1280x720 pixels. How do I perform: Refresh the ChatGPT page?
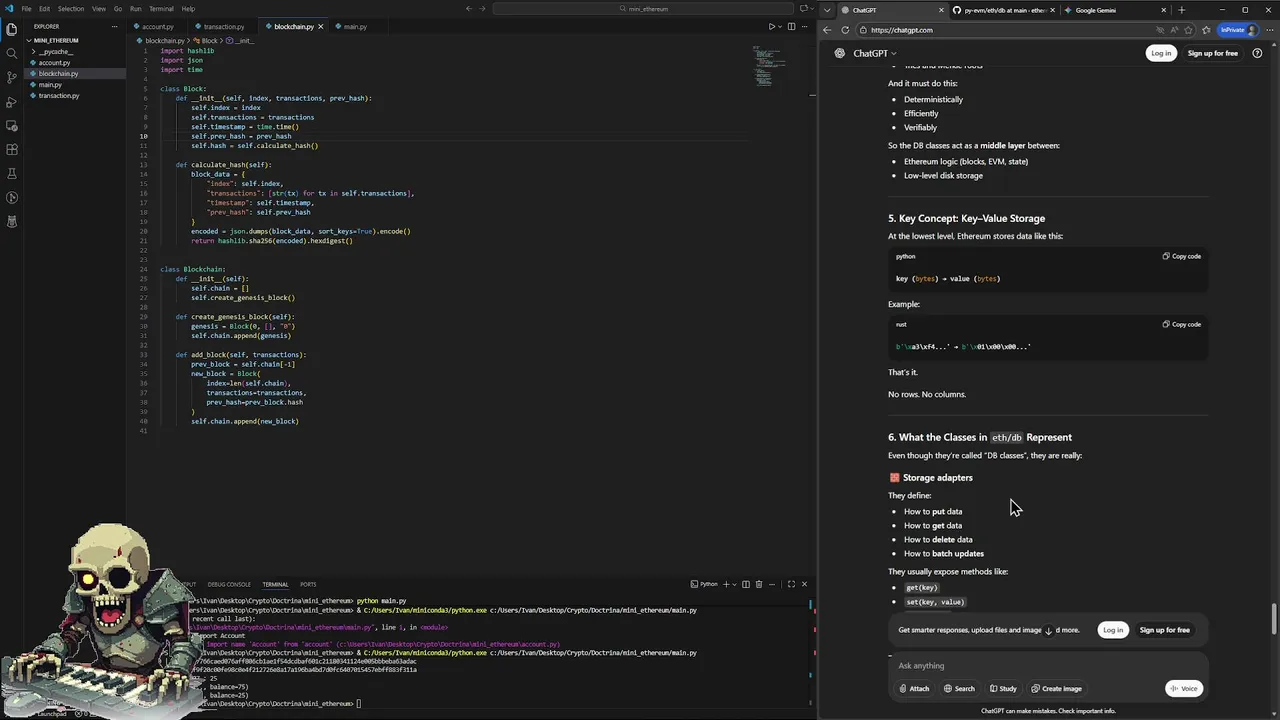845,30
